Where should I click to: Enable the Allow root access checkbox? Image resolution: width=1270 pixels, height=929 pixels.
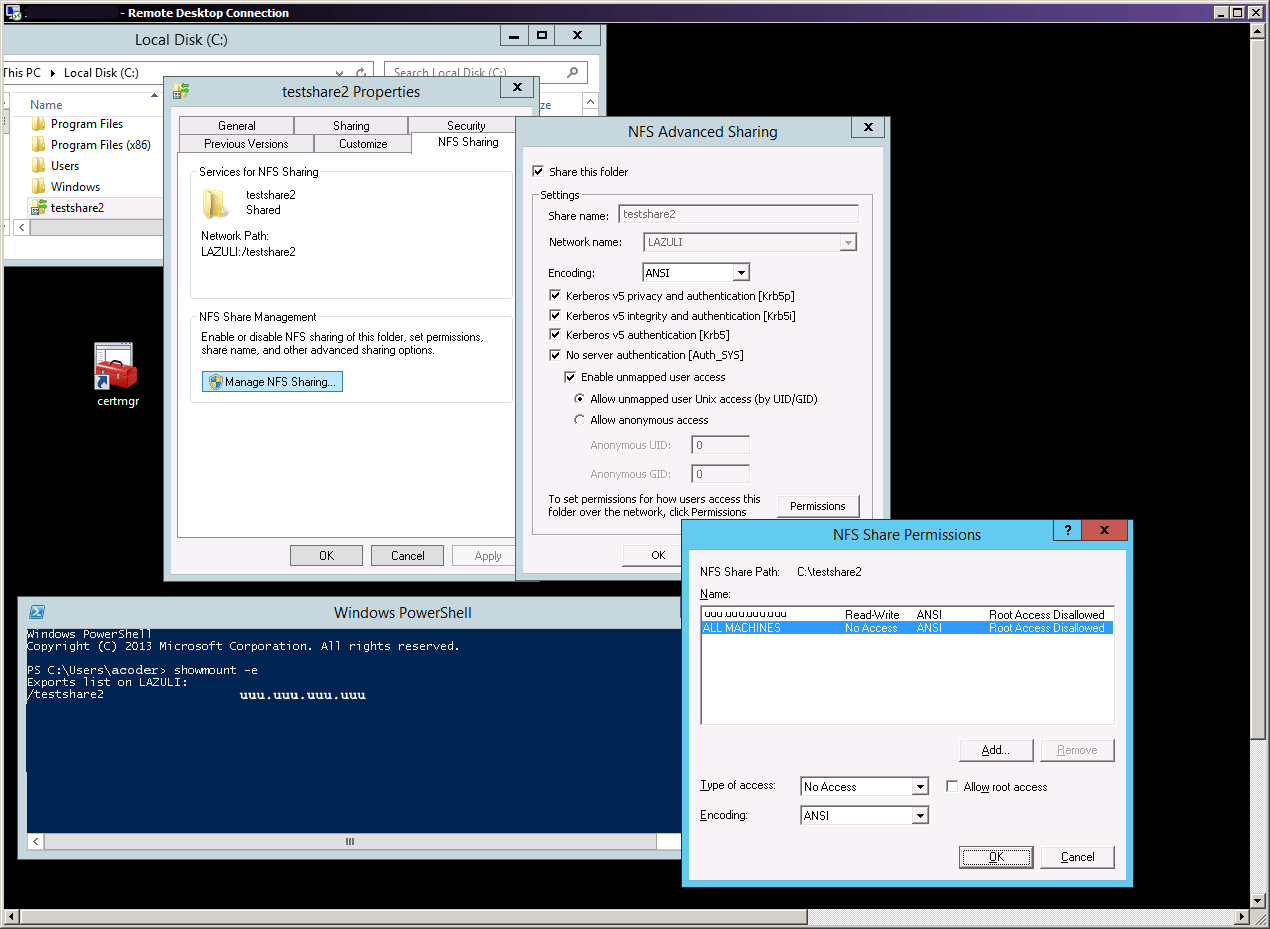point(952,787)
